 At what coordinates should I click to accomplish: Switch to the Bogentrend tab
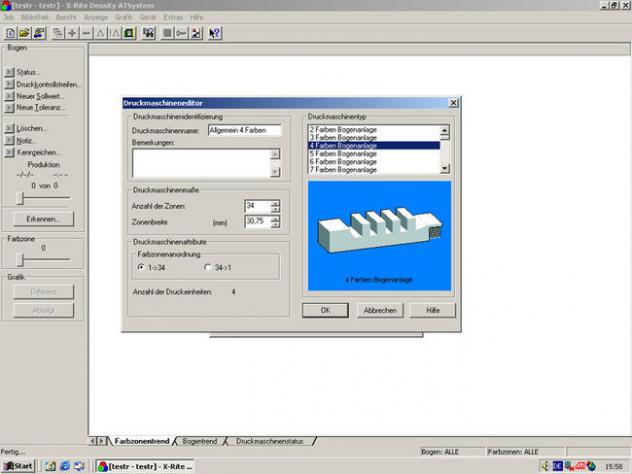[200, 440]
